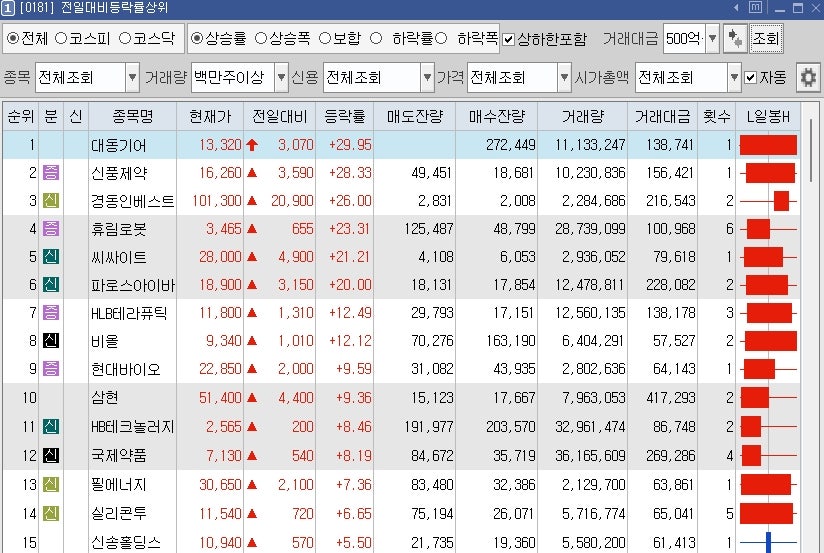Screen dimensions: 824x553
Task: Select stock name 신송홀딩스
Action: tap(126, 542)
